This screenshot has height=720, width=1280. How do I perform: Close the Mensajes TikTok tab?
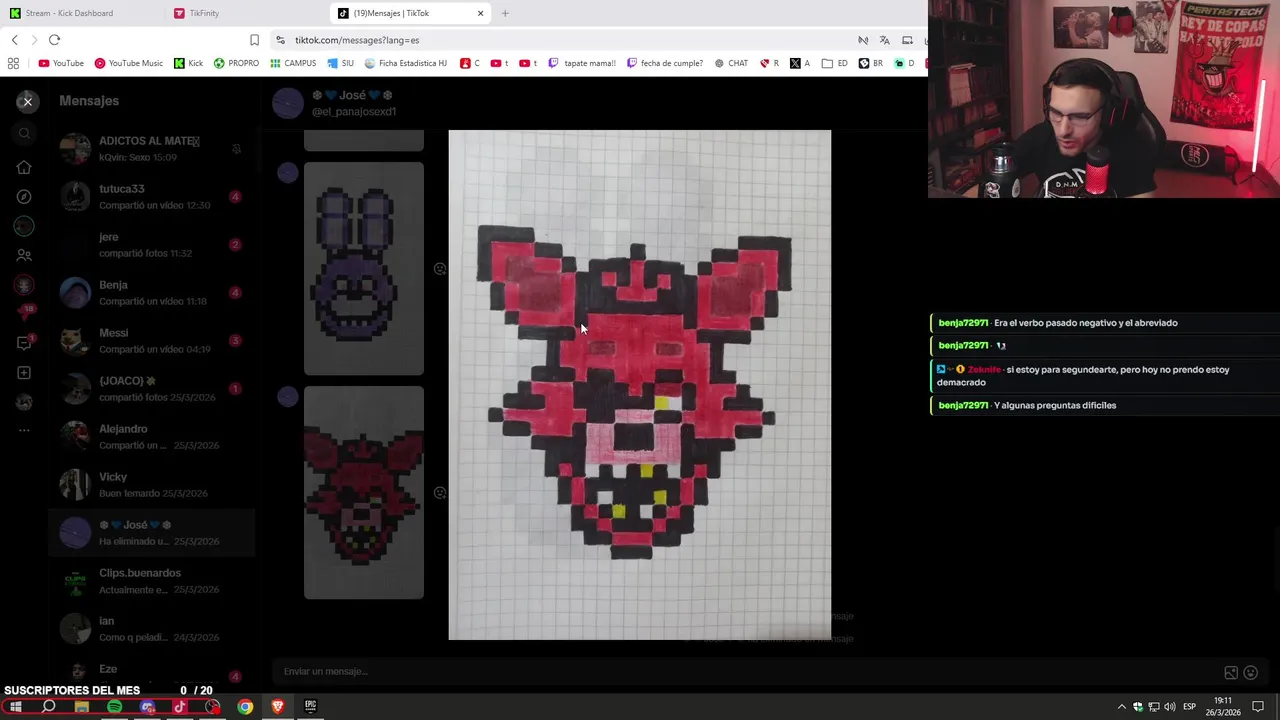coord(481,13)
